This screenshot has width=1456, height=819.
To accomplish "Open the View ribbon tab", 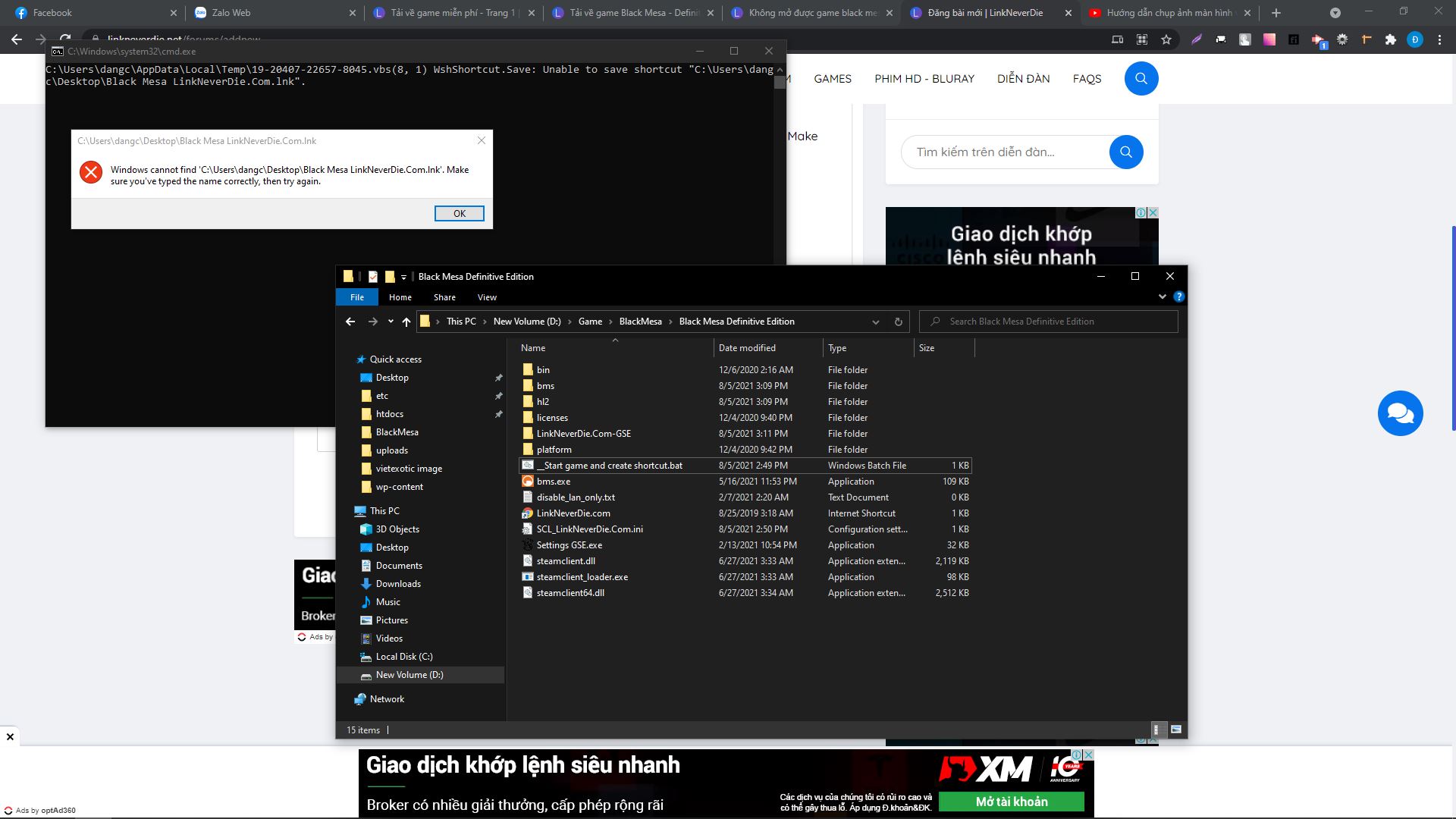I will [x=487, y=297].
